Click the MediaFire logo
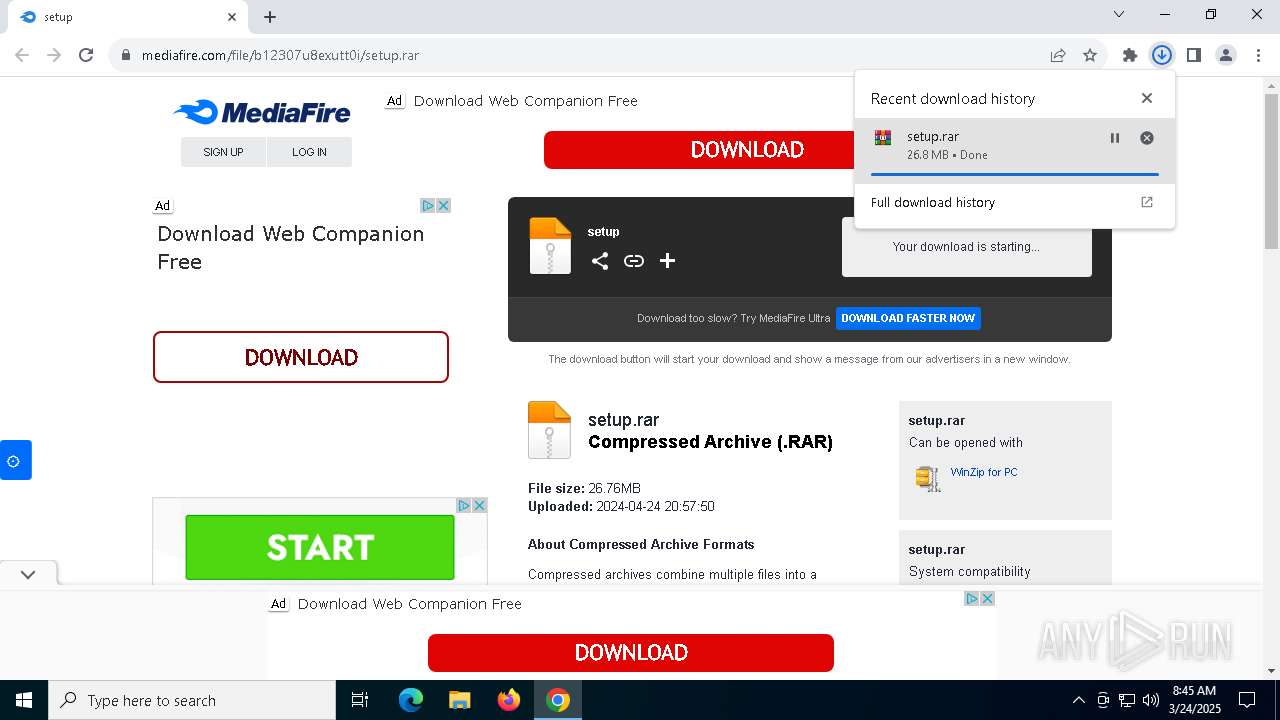1280x720 pixels. click(x=262, y=112)
